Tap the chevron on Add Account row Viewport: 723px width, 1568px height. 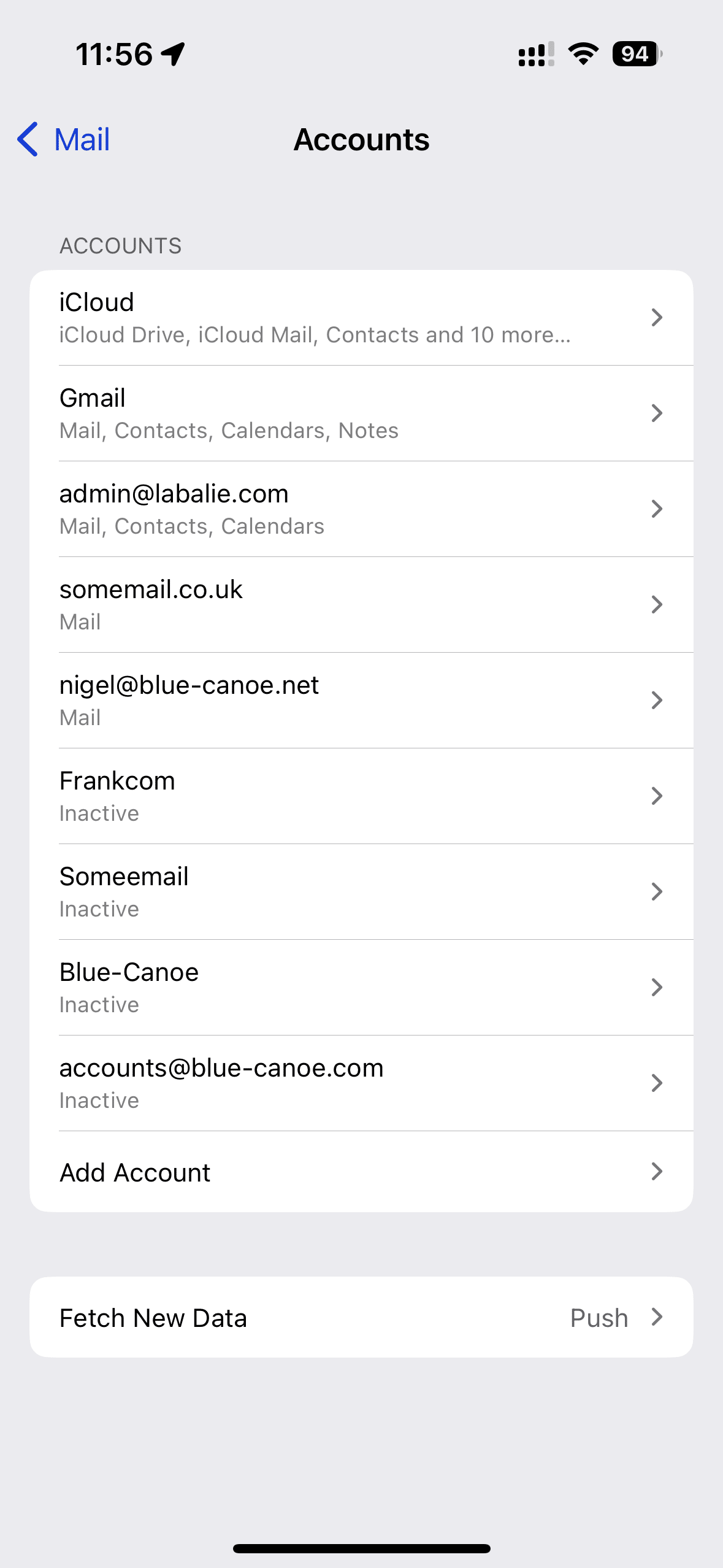coord(657,1171)
